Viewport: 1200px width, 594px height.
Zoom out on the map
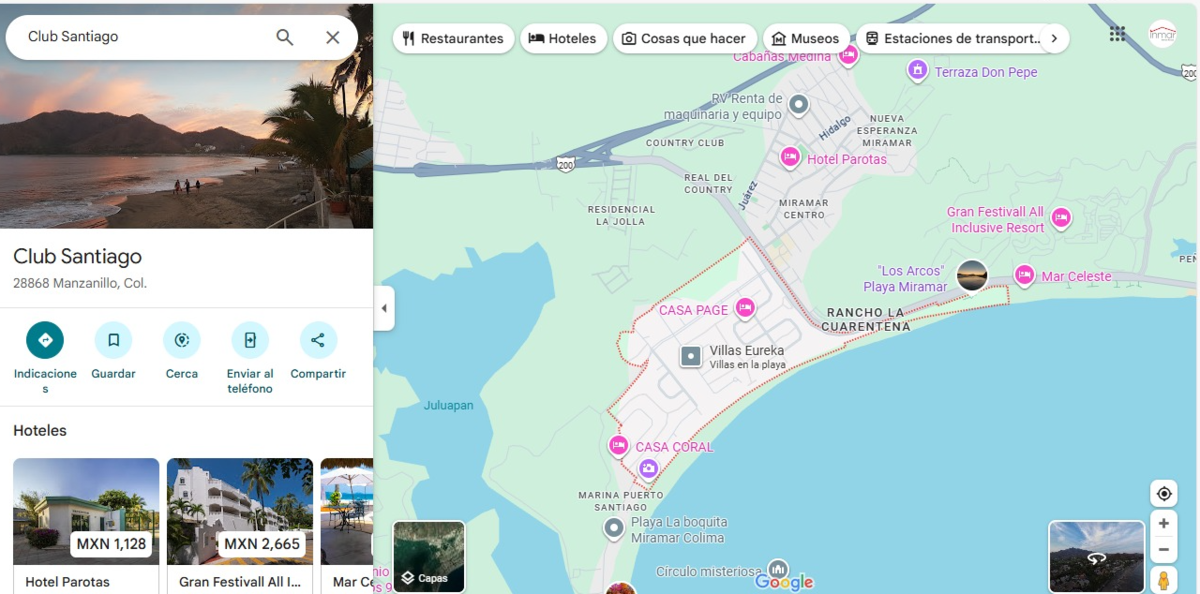pos(1163,549)
